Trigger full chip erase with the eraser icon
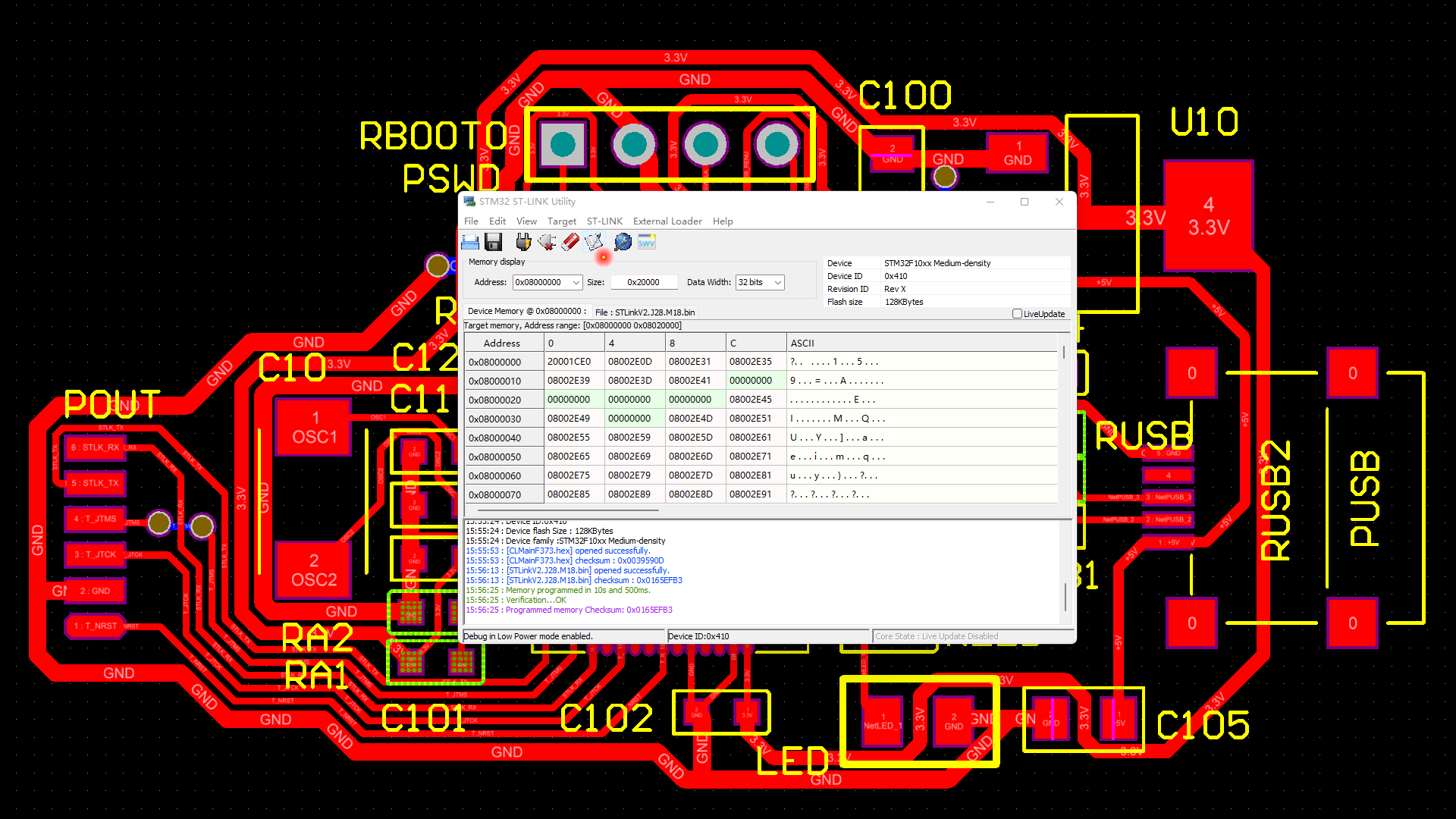The height and width of the screenshot is (819, 1456). click(570, 241)
